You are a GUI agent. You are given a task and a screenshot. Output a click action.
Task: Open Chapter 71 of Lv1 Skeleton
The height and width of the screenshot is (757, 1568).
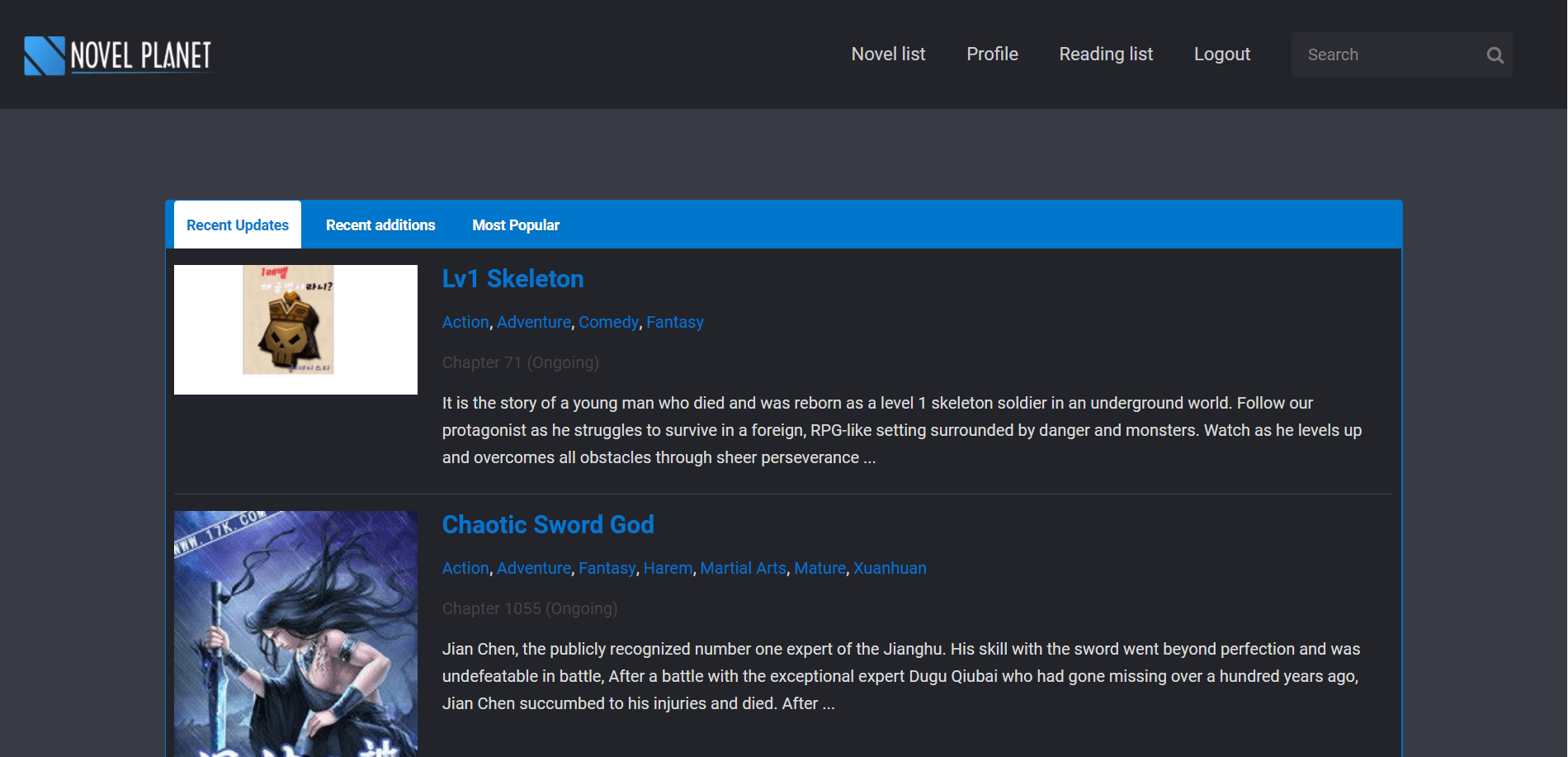click(x=482, y=362)
